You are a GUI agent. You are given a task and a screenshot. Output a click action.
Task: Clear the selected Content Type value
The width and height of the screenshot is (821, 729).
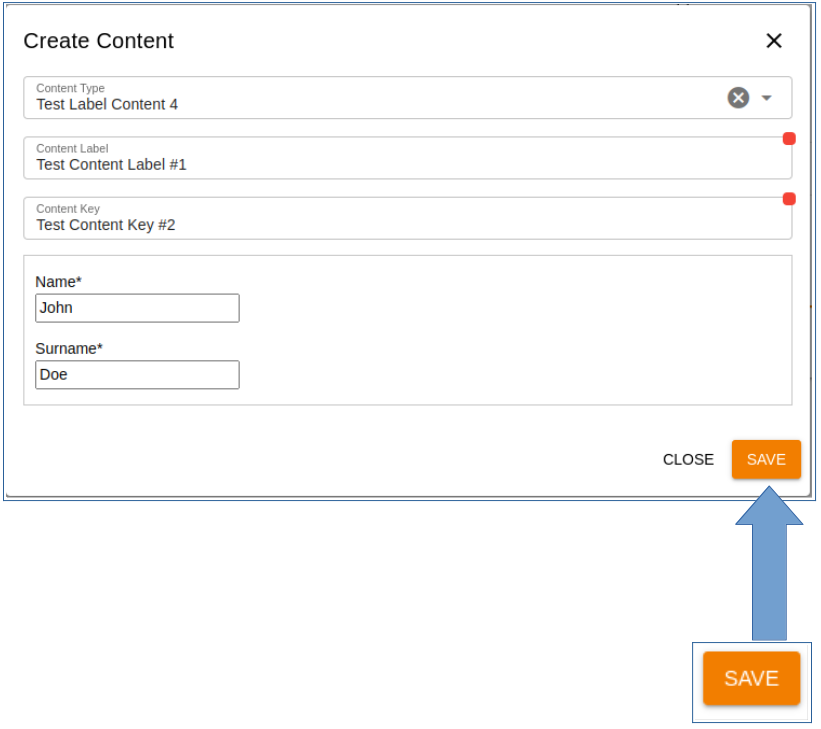(x=738, y=98)
